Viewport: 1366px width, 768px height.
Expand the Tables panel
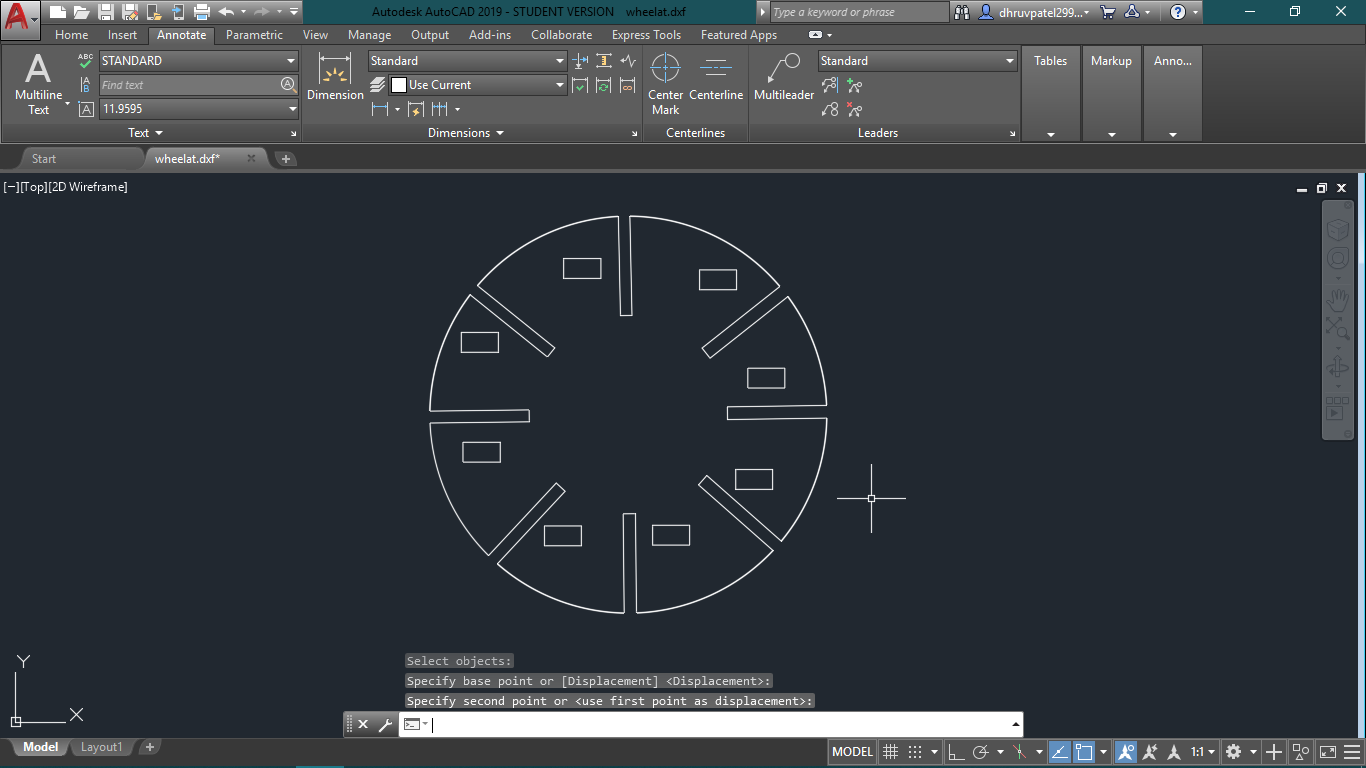(x=1051, y=93)
